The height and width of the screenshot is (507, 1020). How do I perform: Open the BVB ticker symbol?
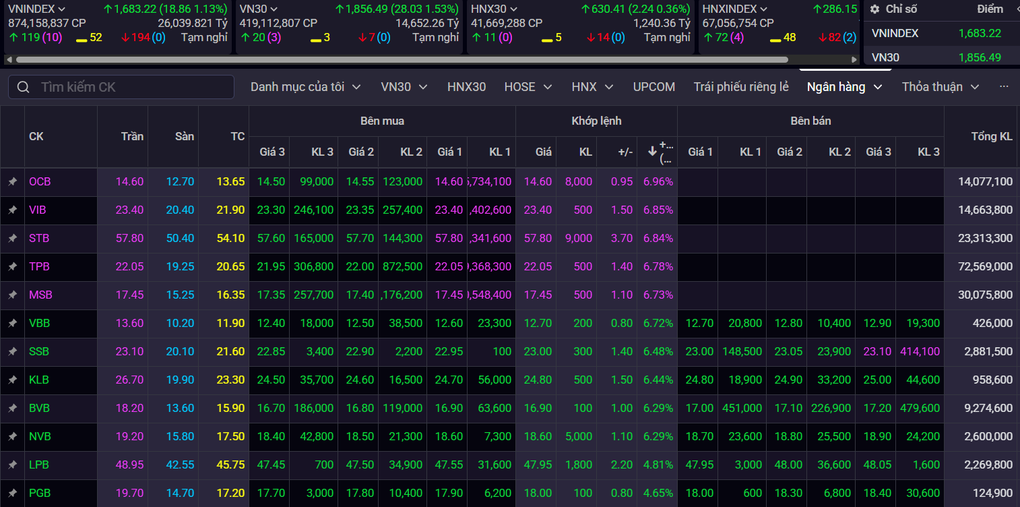point(39,408)
